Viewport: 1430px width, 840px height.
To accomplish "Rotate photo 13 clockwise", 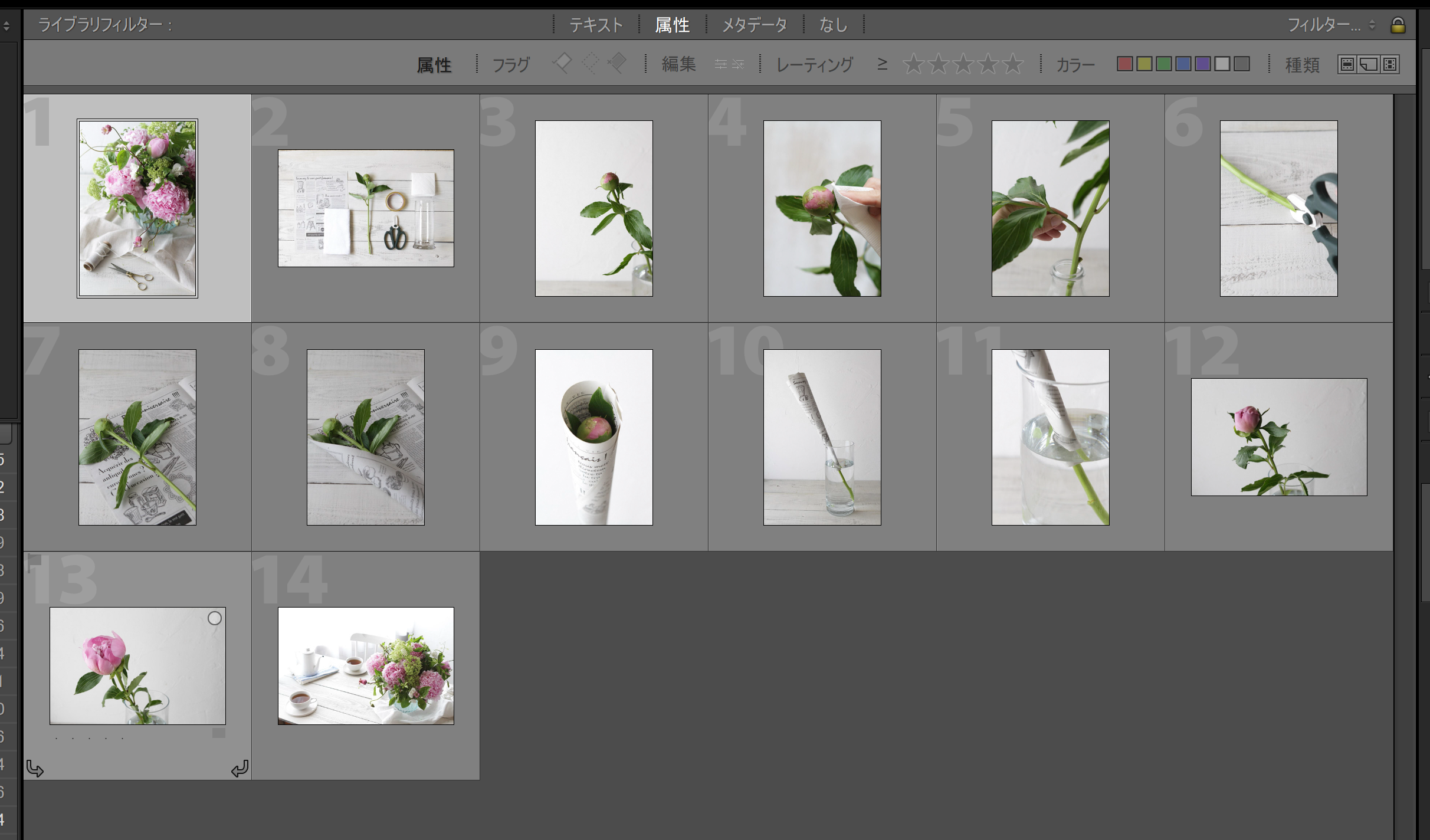I will tap(240, 769).
